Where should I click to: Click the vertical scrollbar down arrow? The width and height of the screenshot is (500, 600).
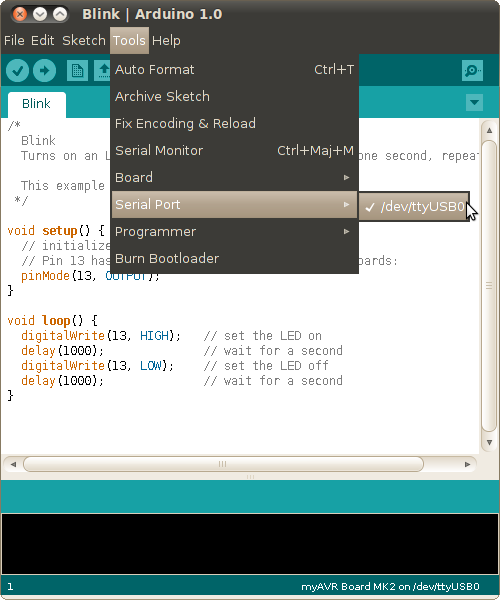click(x=489, y=443)
